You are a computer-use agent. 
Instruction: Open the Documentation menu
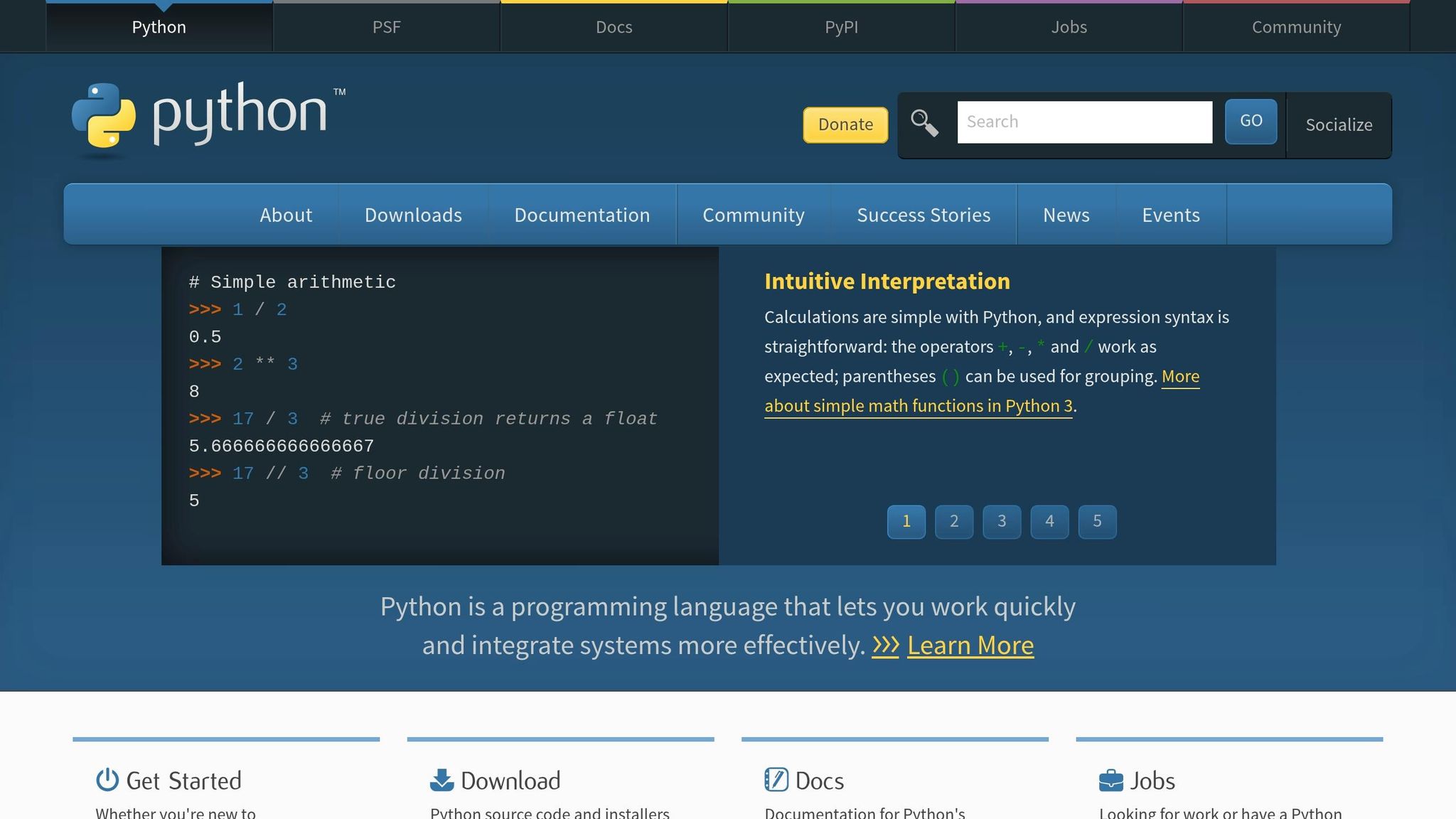pyautogui.click(x=582, y=215)
